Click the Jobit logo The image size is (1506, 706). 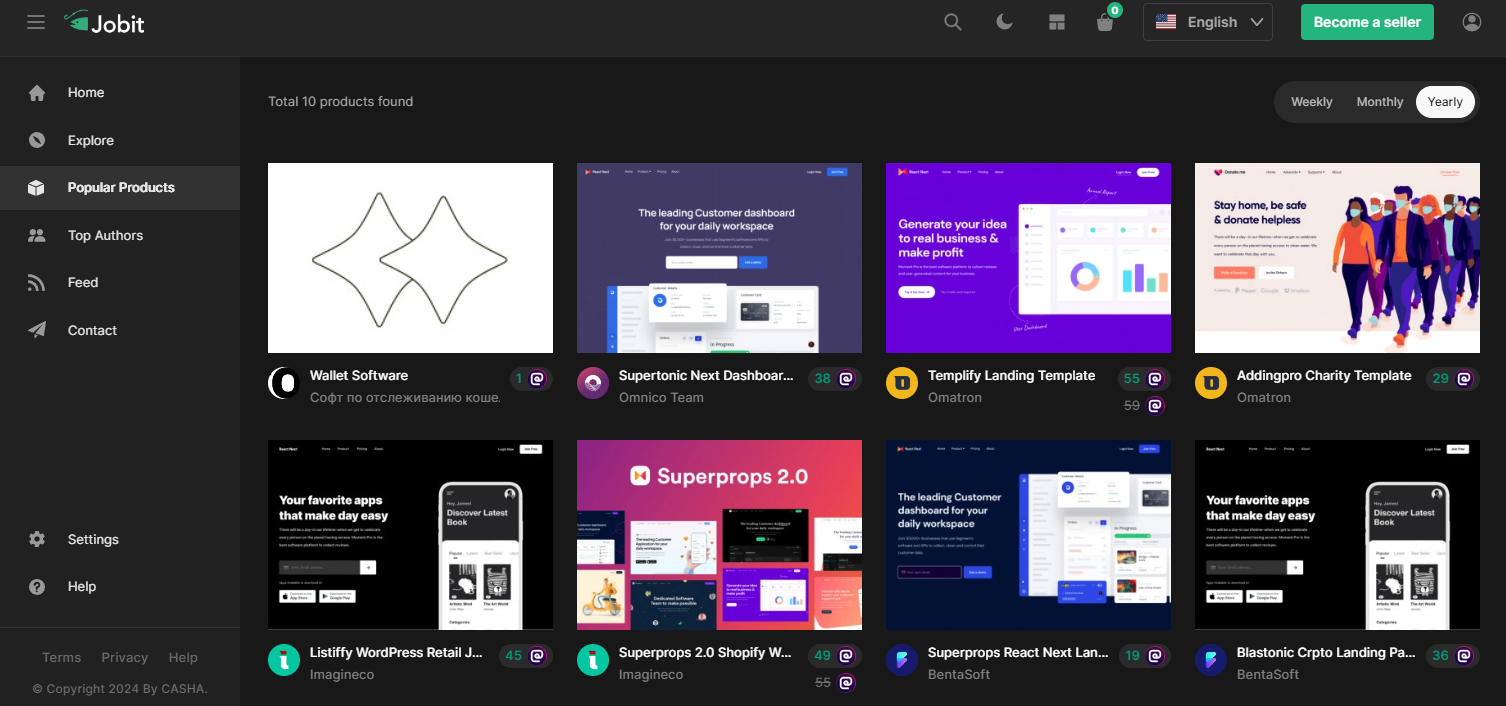[104, 22]
